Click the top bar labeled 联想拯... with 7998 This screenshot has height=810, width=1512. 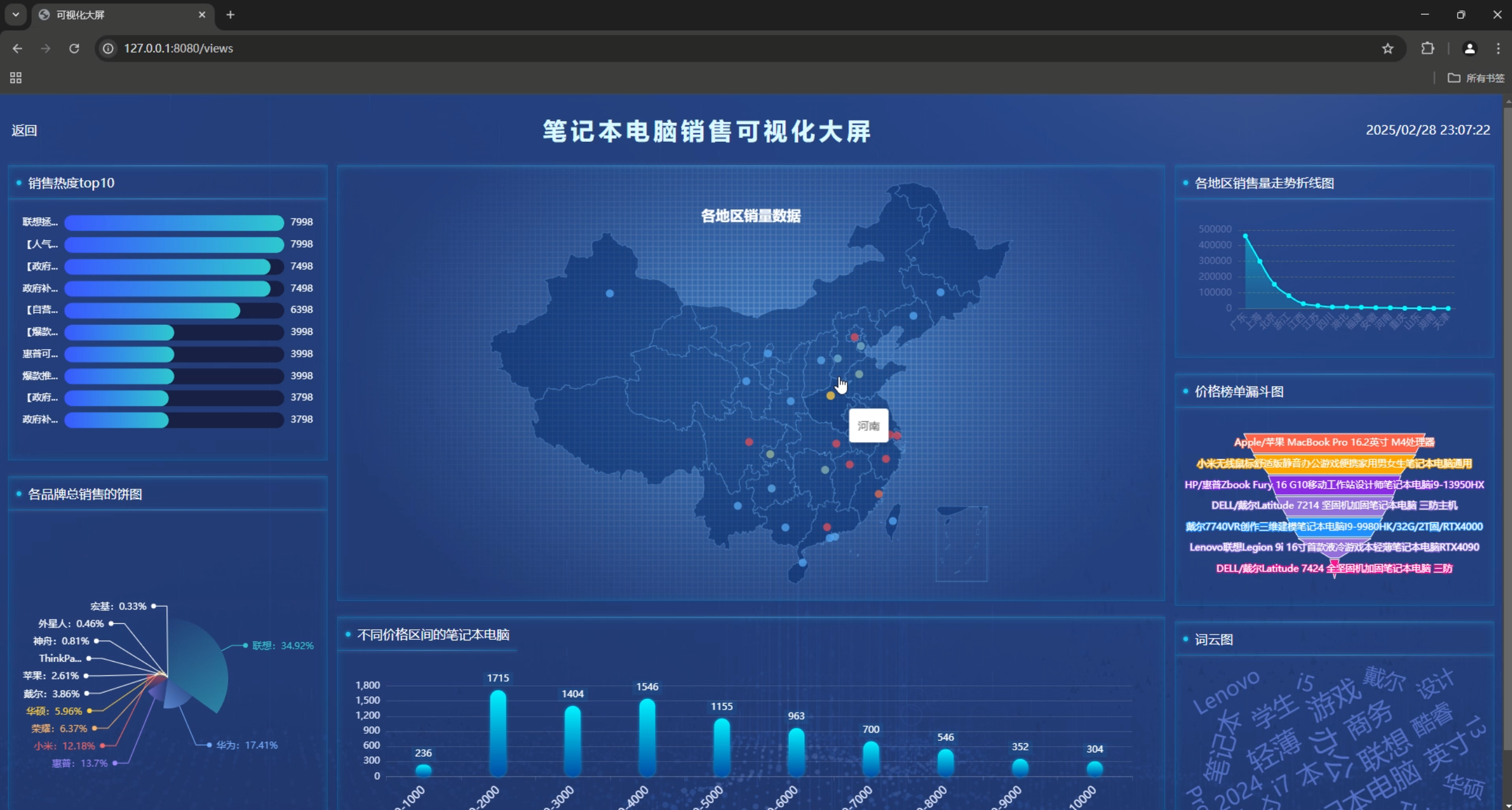pos(174,223)
